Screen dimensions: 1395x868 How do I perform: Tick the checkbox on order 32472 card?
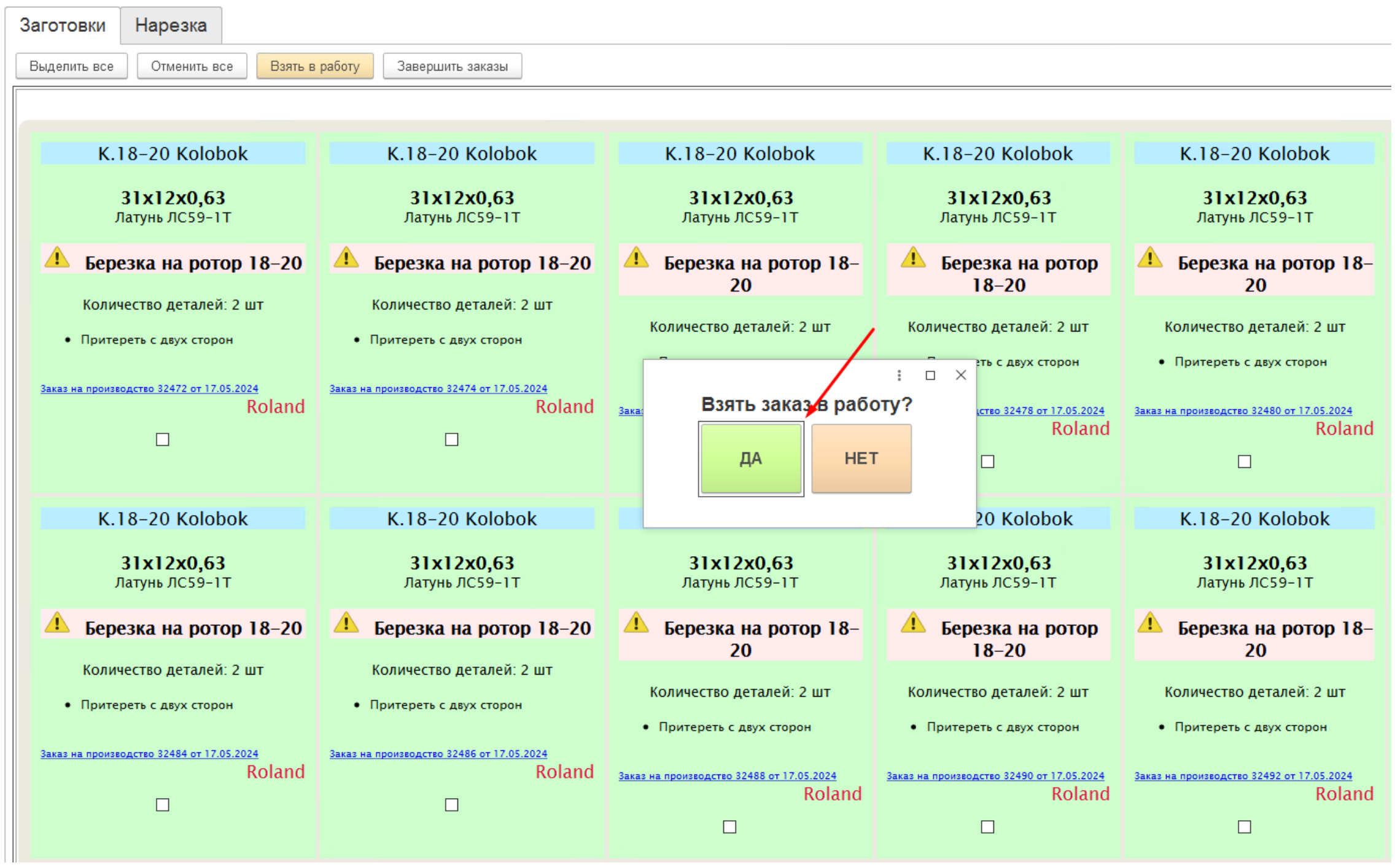163,440
